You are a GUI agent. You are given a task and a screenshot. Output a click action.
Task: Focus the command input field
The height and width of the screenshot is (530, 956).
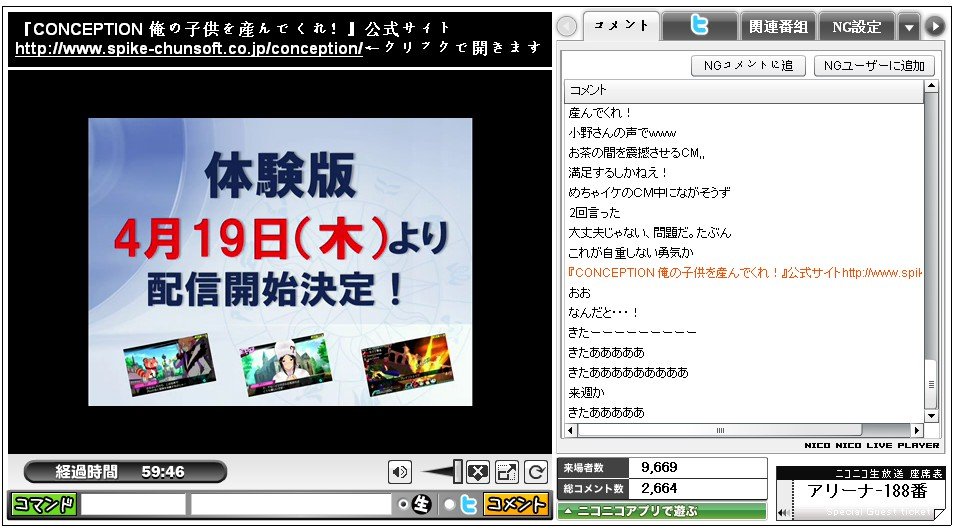pos(133,504)
